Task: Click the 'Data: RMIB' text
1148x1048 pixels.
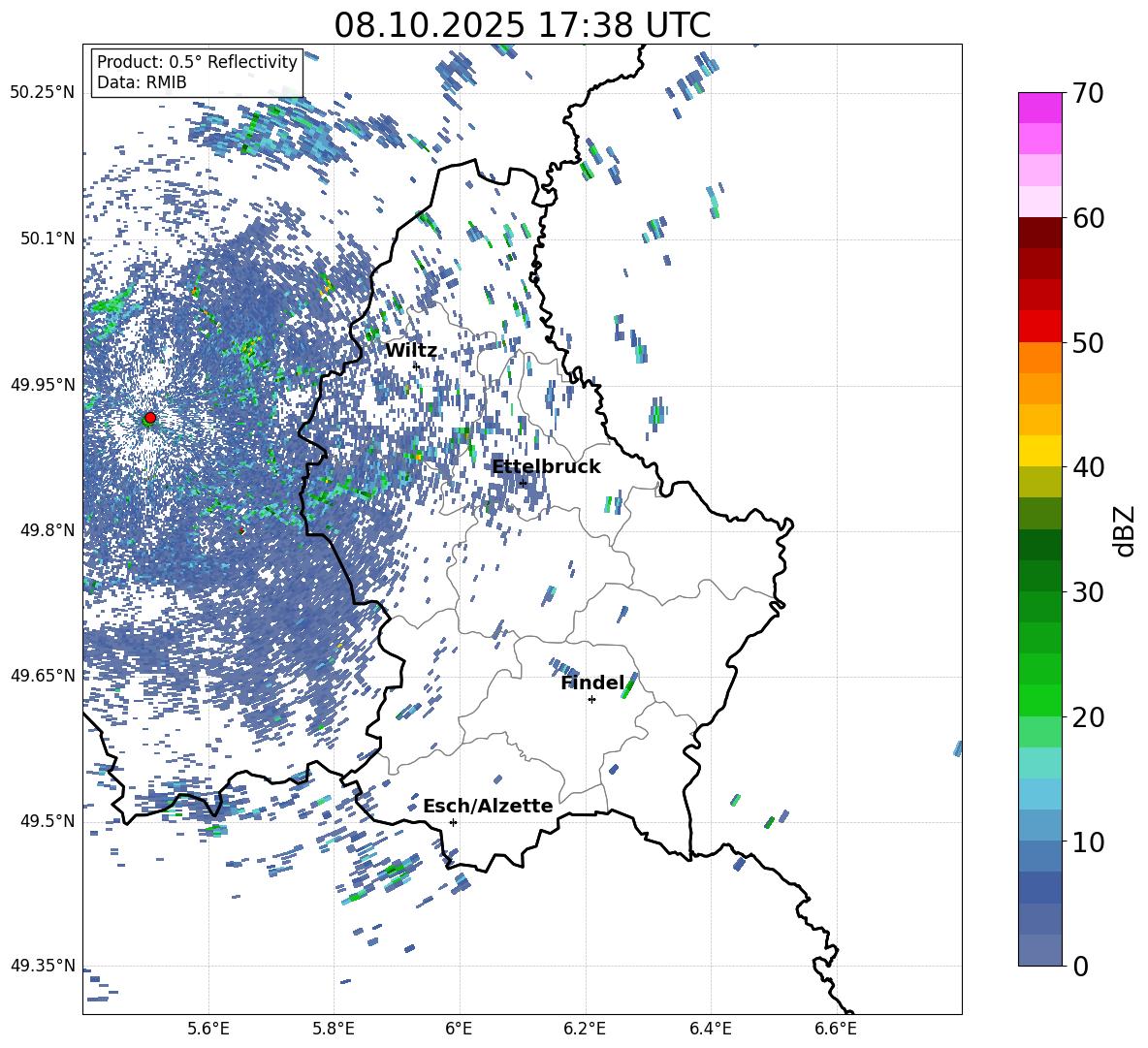Action: [x=142, y=82]
